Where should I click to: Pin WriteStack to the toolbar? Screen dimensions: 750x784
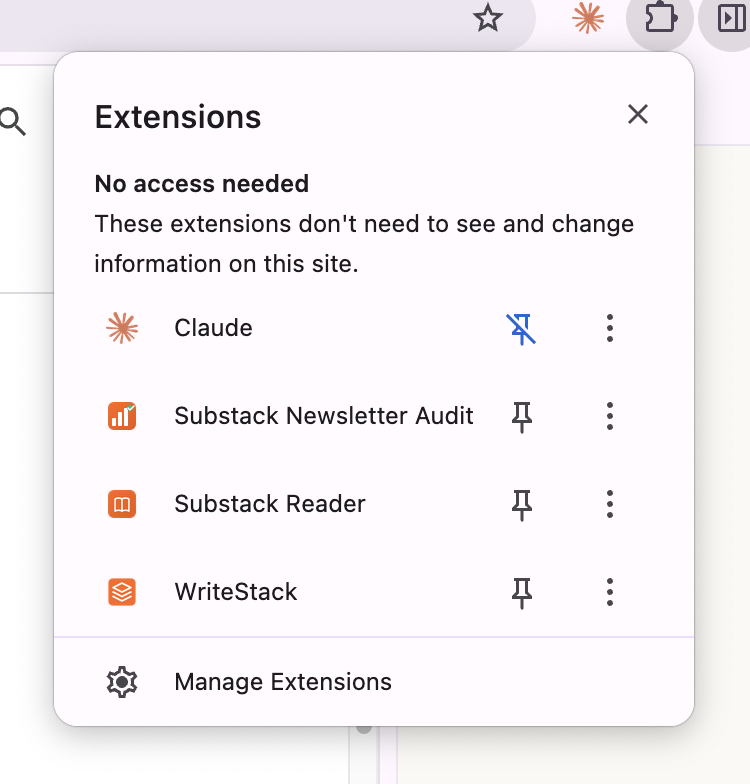(522, 592)
